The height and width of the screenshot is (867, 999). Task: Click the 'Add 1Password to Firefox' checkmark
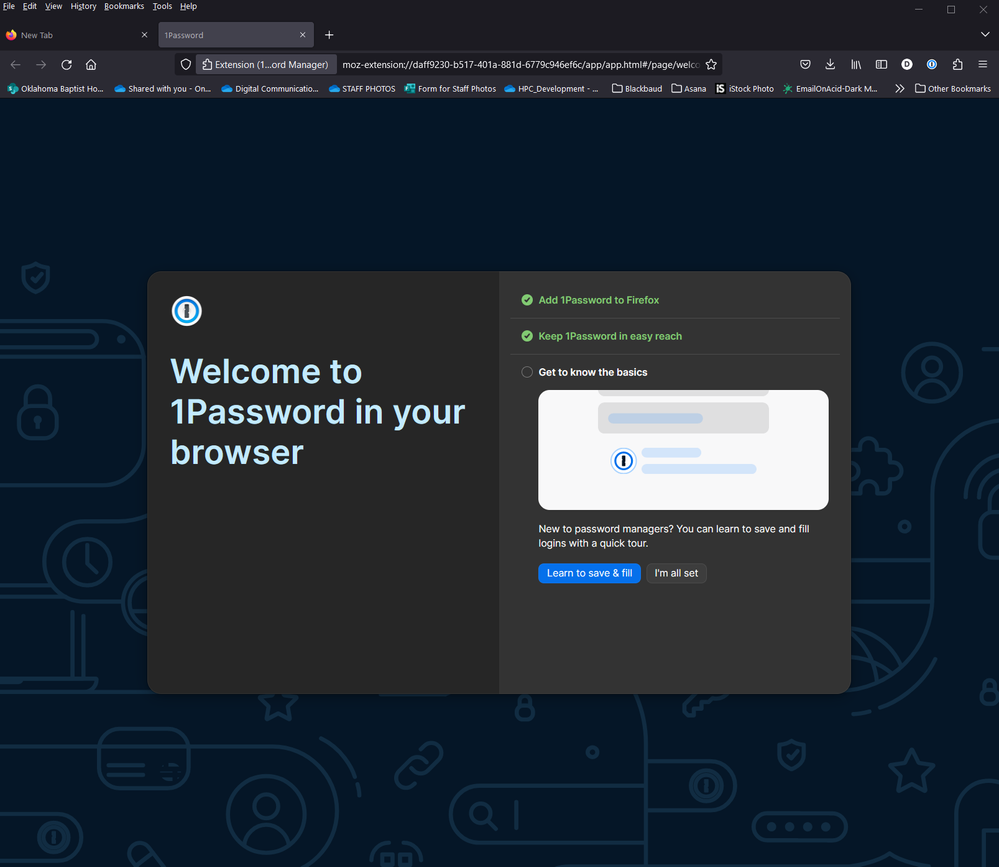point(527,300)
